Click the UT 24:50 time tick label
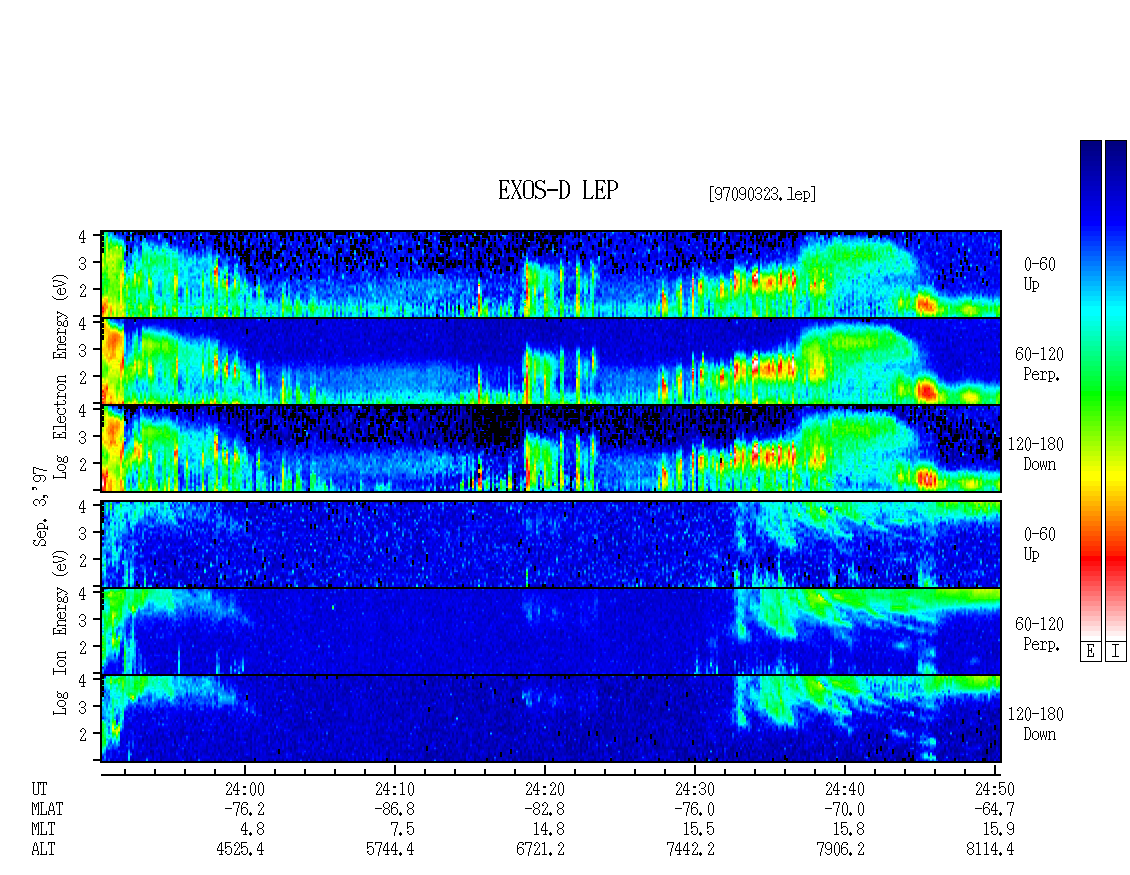 pos(995,789)
